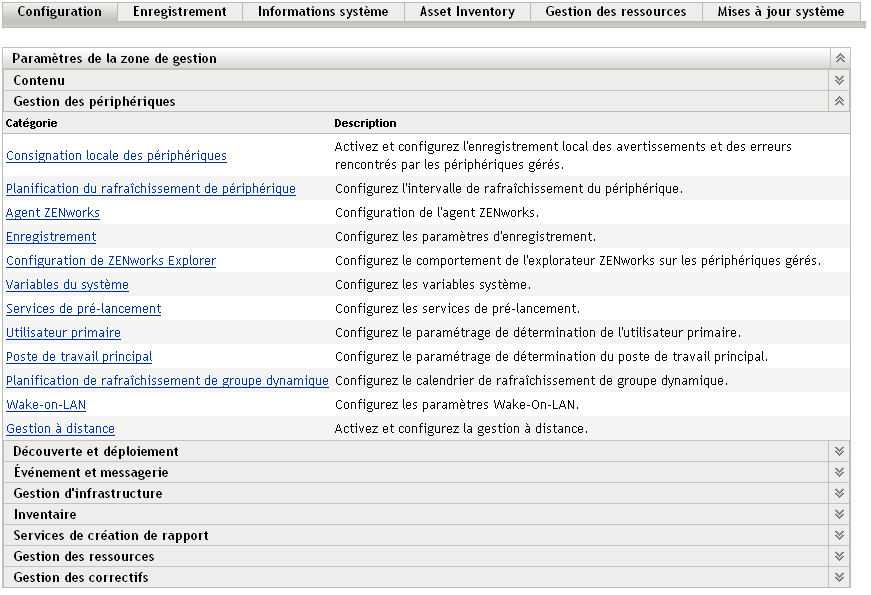871x595 pixels.
Task: Collapse the Paramètres de la zone de gestion panel
Action: 839,58
